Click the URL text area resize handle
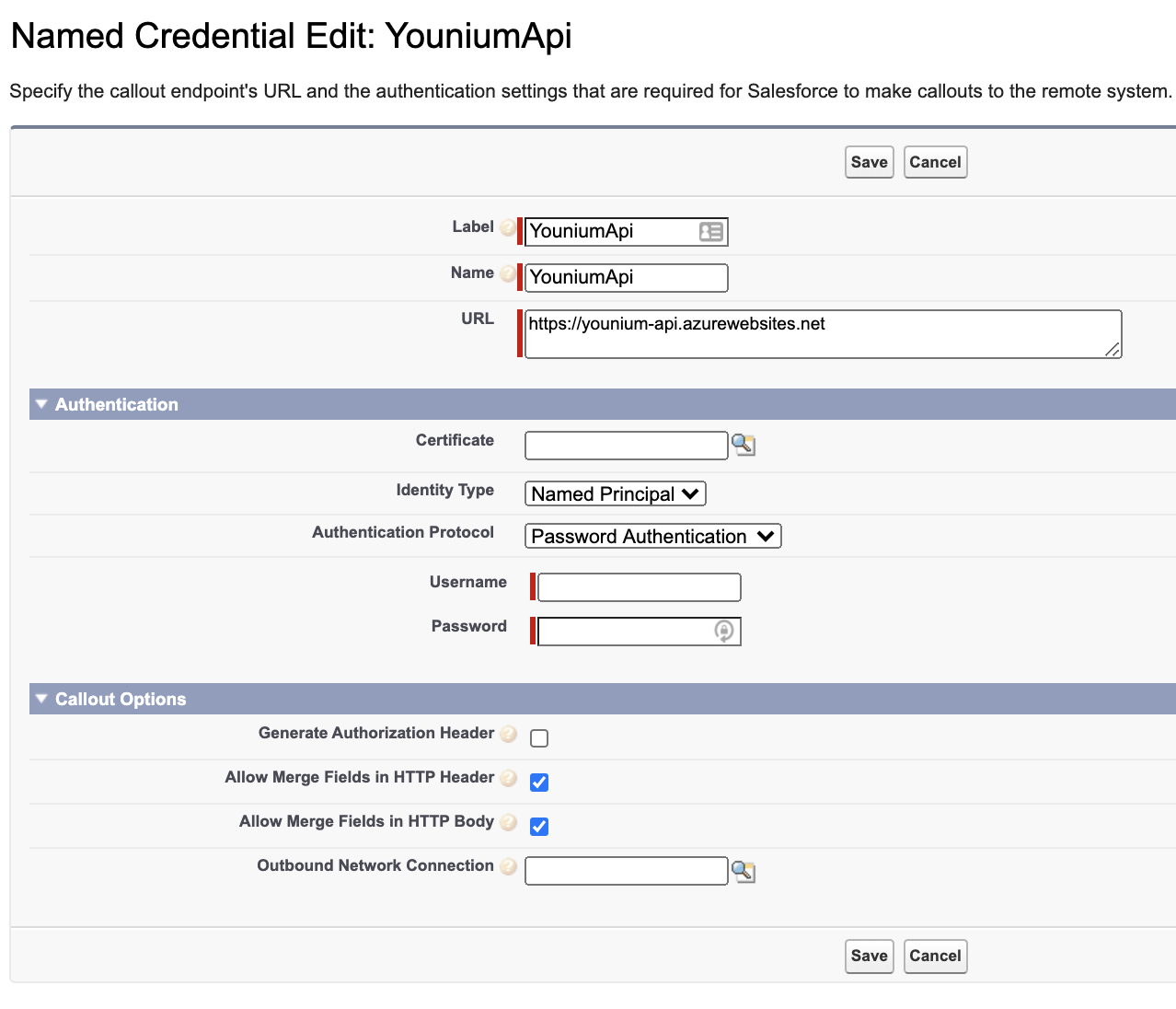1176x1009 pixels. point(1113,349)
